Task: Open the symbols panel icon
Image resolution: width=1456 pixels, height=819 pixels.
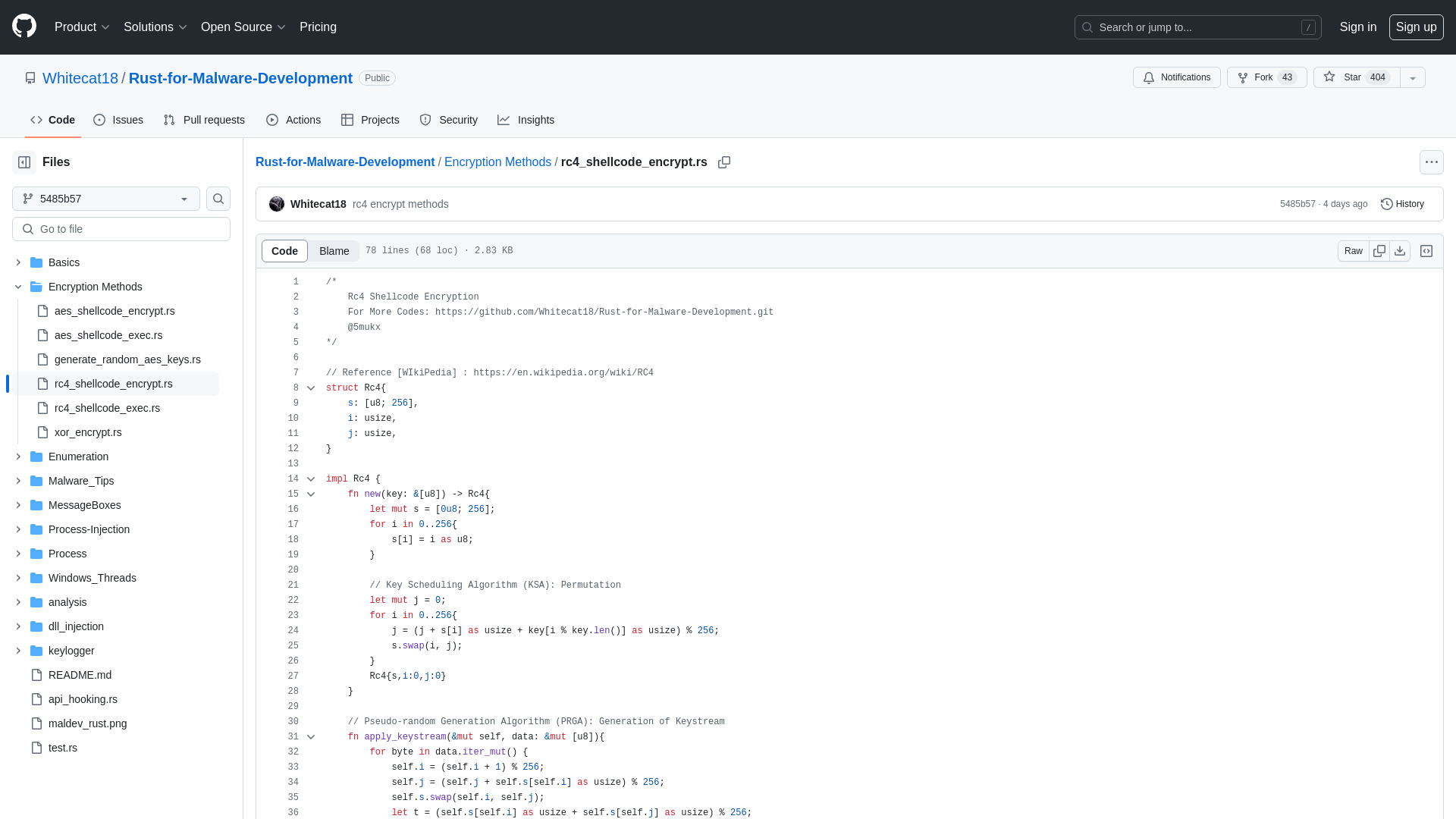Action: pos(1426,251)
